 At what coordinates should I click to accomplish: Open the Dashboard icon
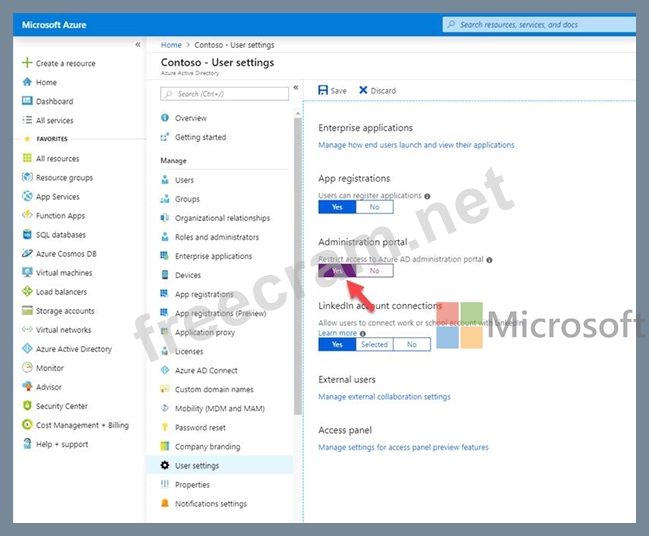click(x=27, y=101)
